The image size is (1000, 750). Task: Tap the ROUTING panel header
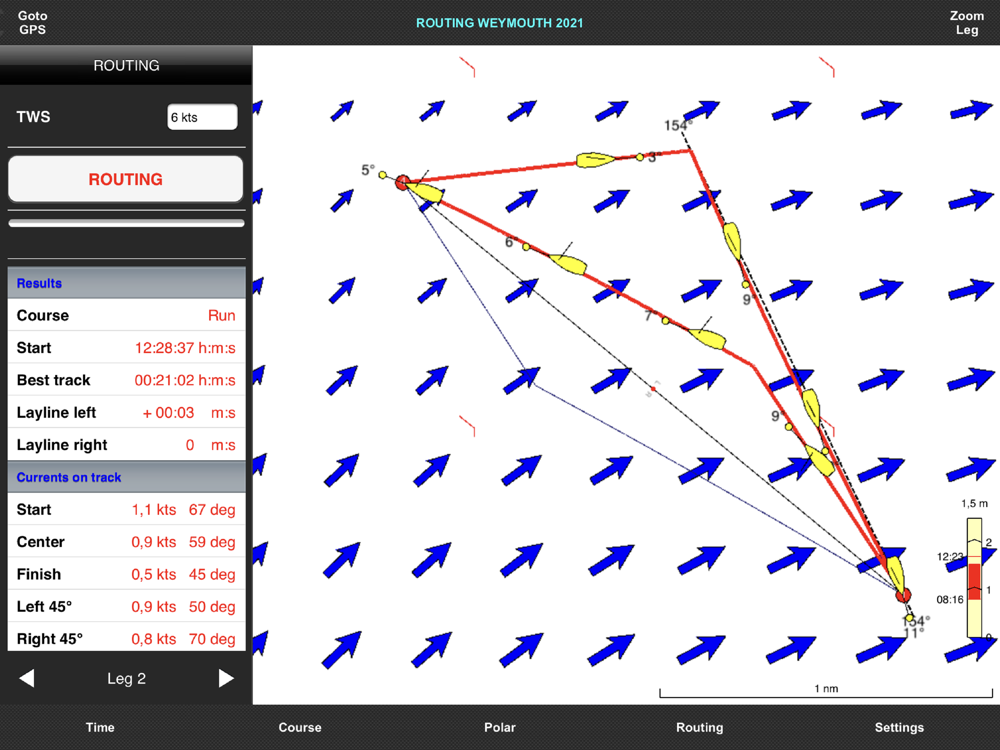tap(126, 65)
